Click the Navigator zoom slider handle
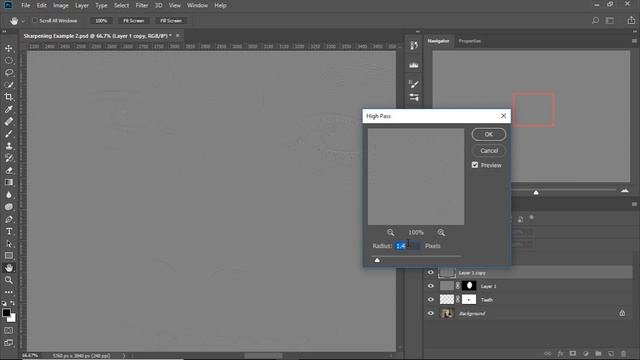Screen dimensions: 640x360 click(536, 192)
